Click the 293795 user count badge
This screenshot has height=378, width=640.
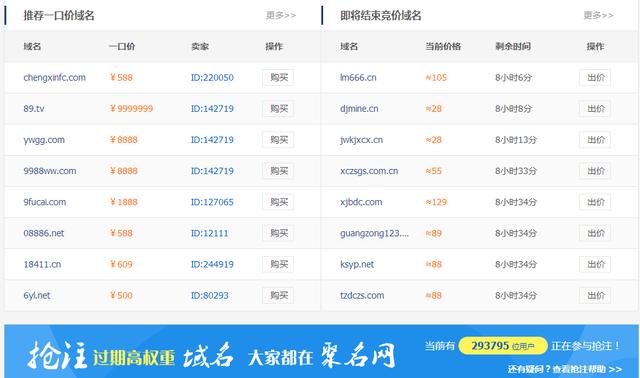click(x=503, y=346)
